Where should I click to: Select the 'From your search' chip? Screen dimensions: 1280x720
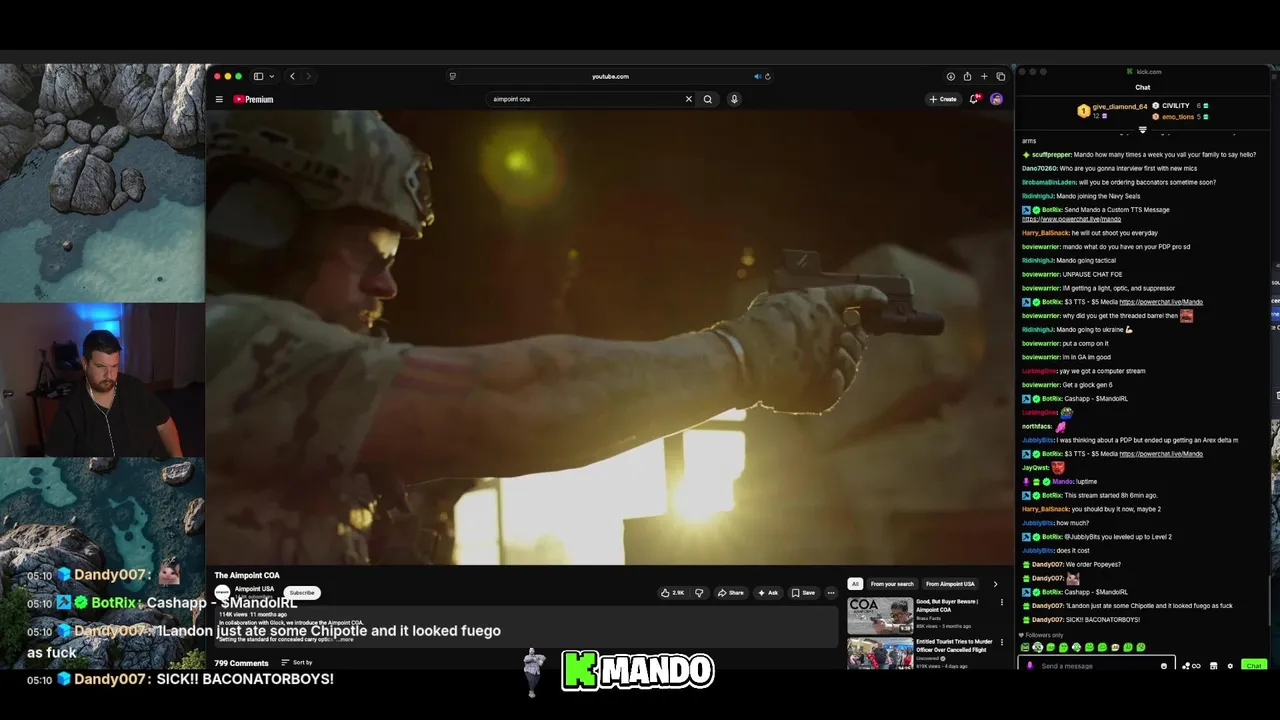point(892,583)
